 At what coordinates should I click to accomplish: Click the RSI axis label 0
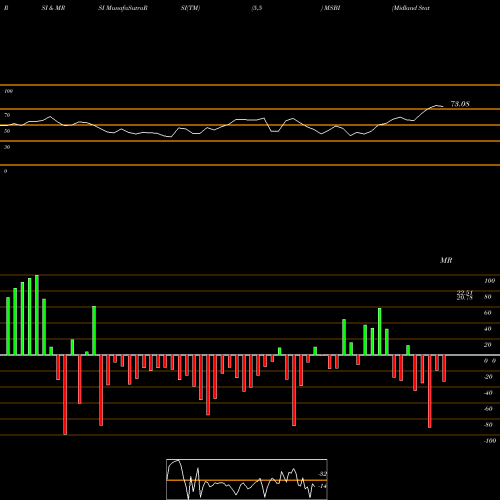[x=5, y=171]
